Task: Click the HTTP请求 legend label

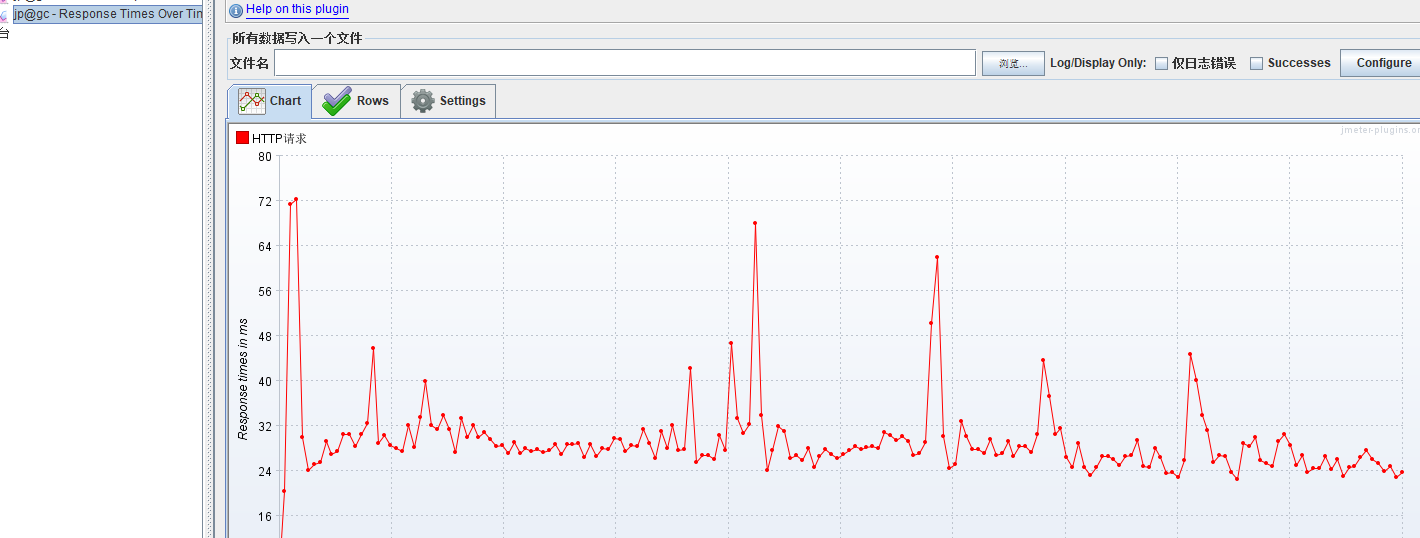Action: pyautogui.click(x=279, y=139)
